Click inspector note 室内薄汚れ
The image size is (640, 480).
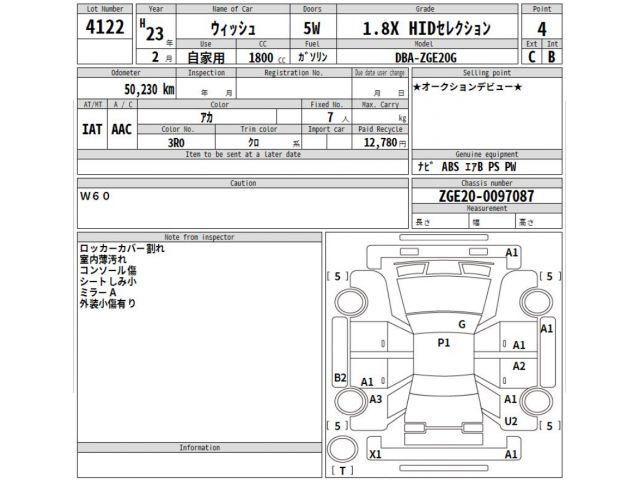103,259
